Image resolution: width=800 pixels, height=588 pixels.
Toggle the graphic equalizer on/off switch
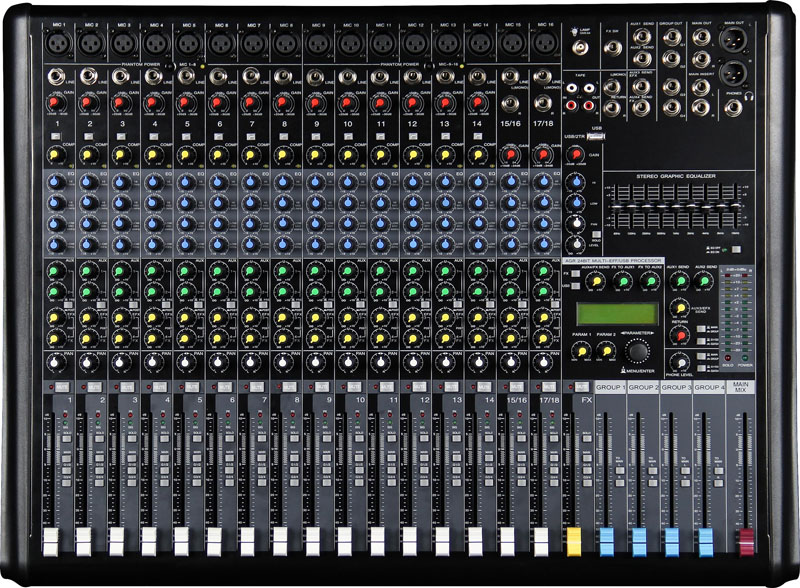[737, 250]
